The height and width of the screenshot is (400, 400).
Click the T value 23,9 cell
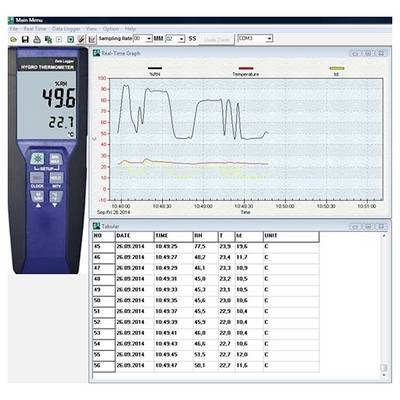coord(226,247)
